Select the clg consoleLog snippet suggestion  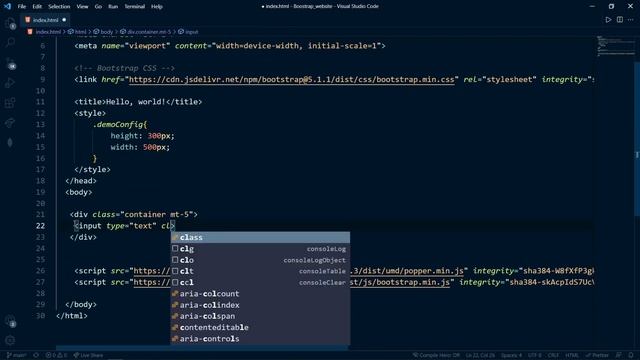pyautogui.click(x=260, y=249)
